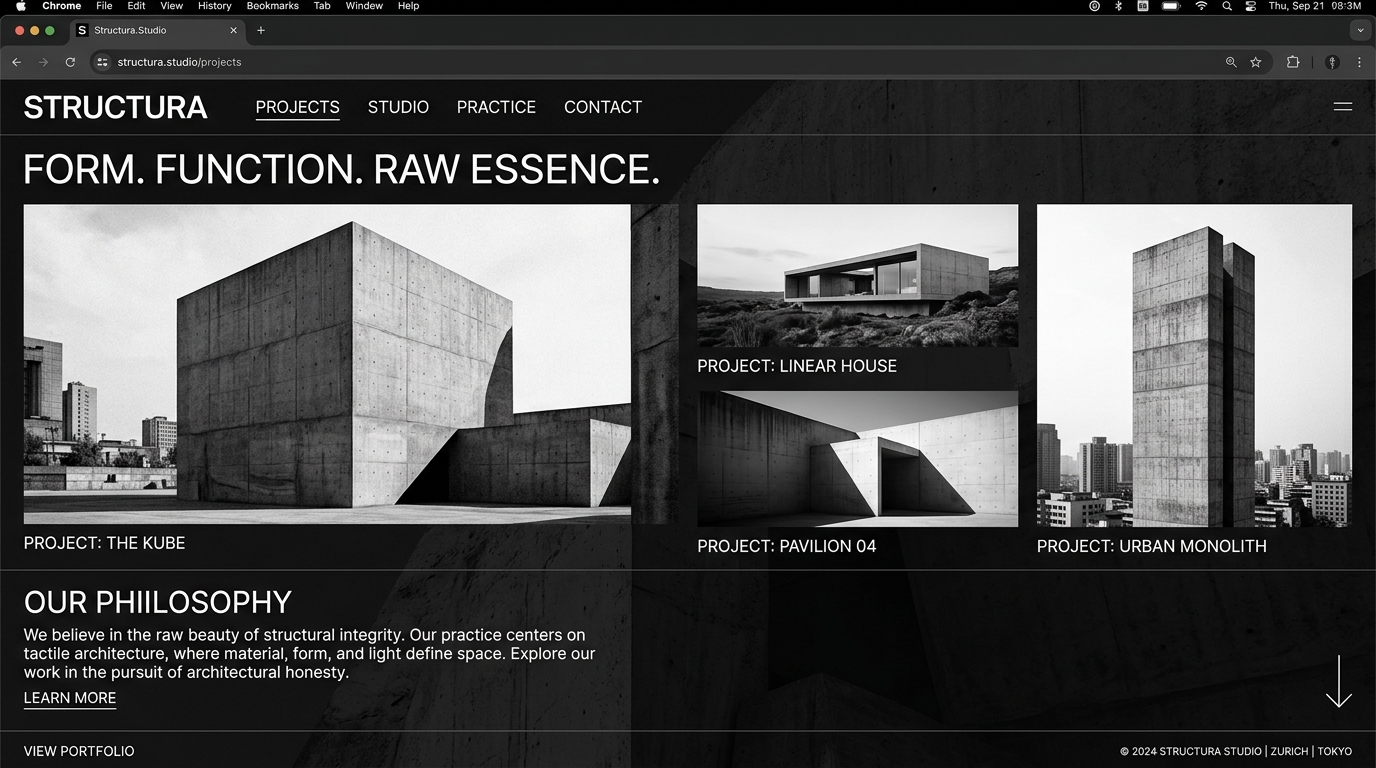Click the date and time in menu bar
The width and height of the screenshot is (1376, 768).
pyautogui.click(x=1315, y=6)
